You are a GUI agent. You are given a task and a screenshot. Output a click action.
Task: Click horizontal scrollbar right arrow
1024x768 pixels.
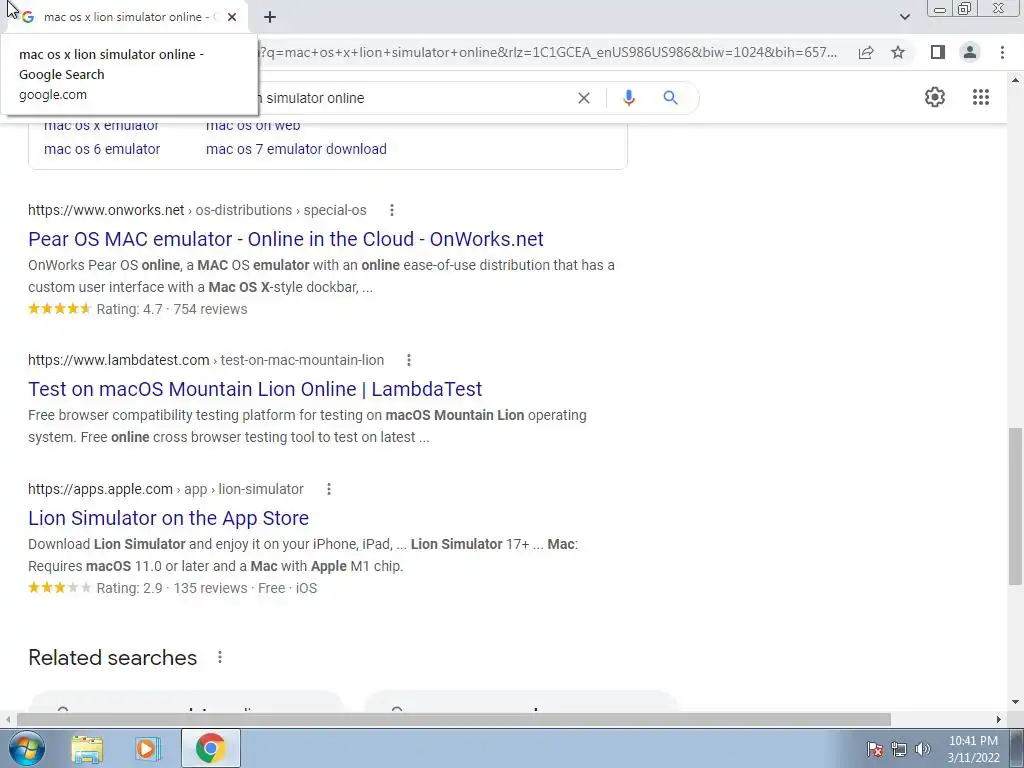999,719
